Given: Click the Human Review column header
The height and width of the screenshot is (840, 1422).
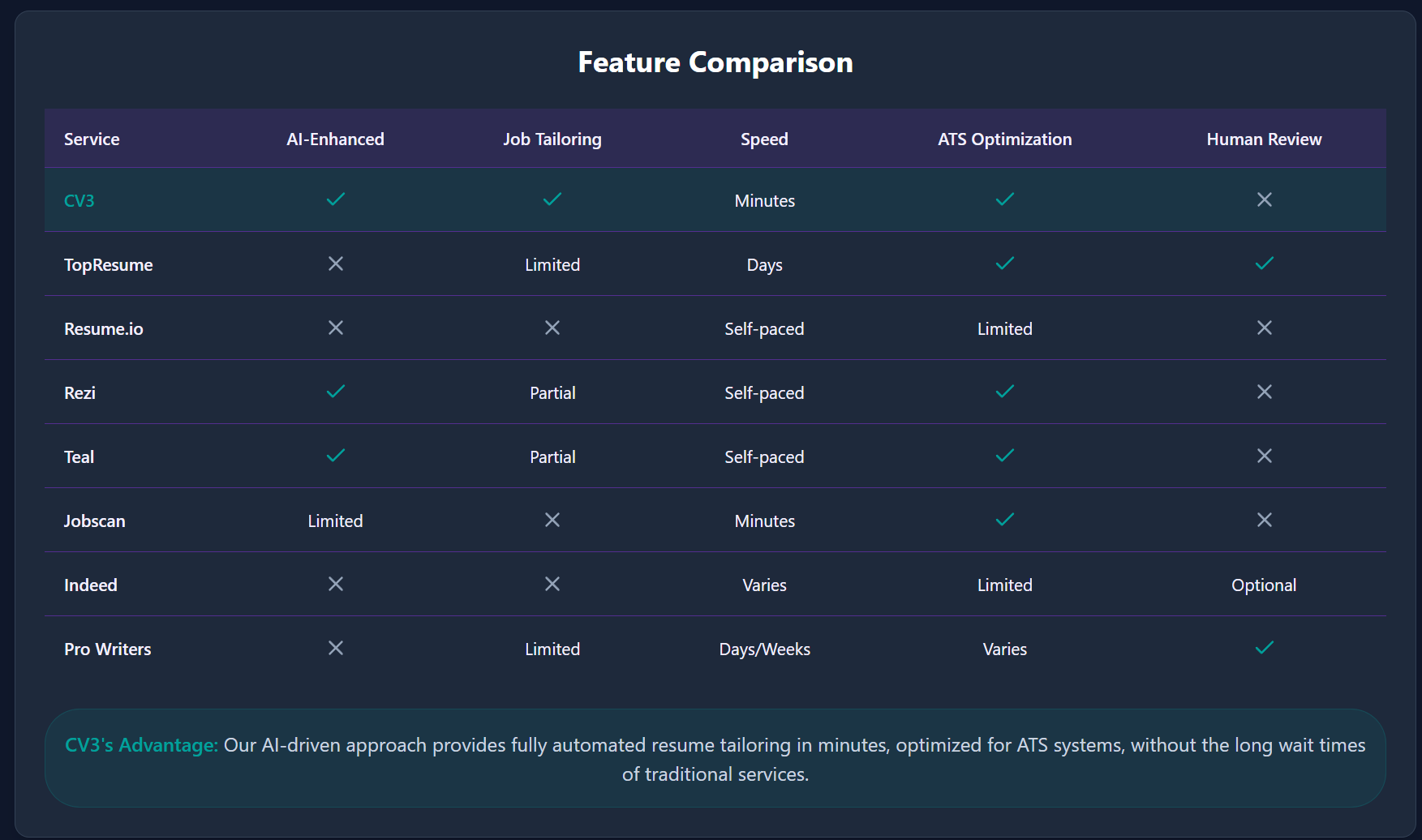Looking at the screenshot, I should [x=1264, y=139].
